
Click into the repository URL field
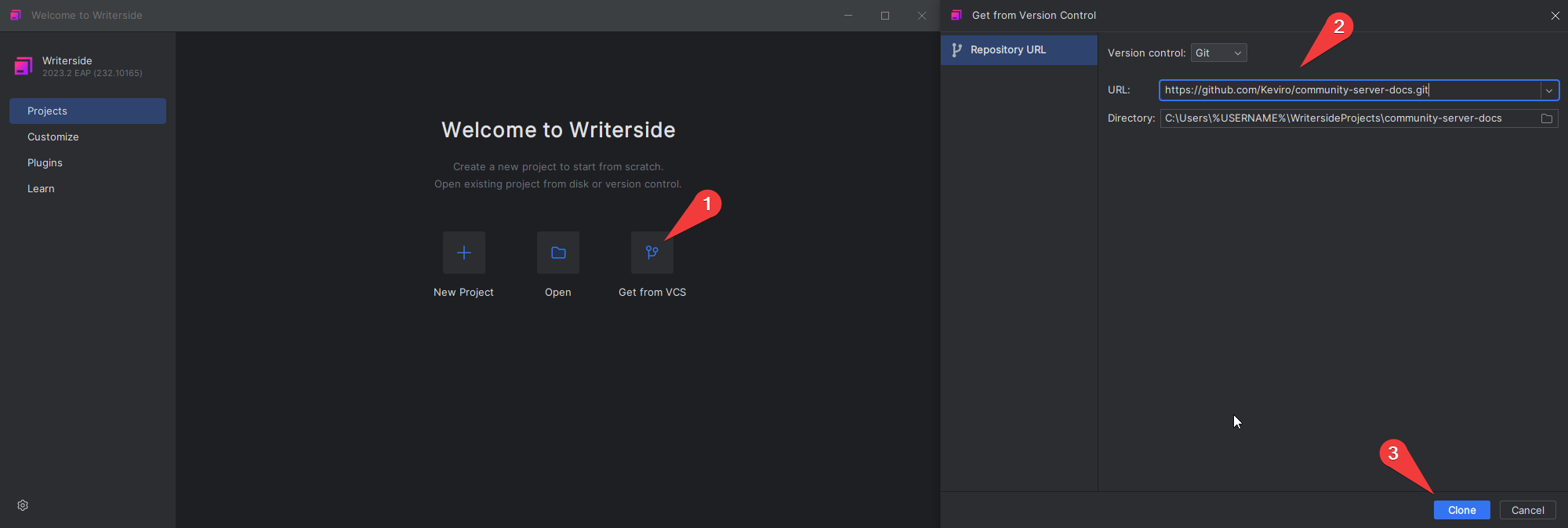(1350, 90)
